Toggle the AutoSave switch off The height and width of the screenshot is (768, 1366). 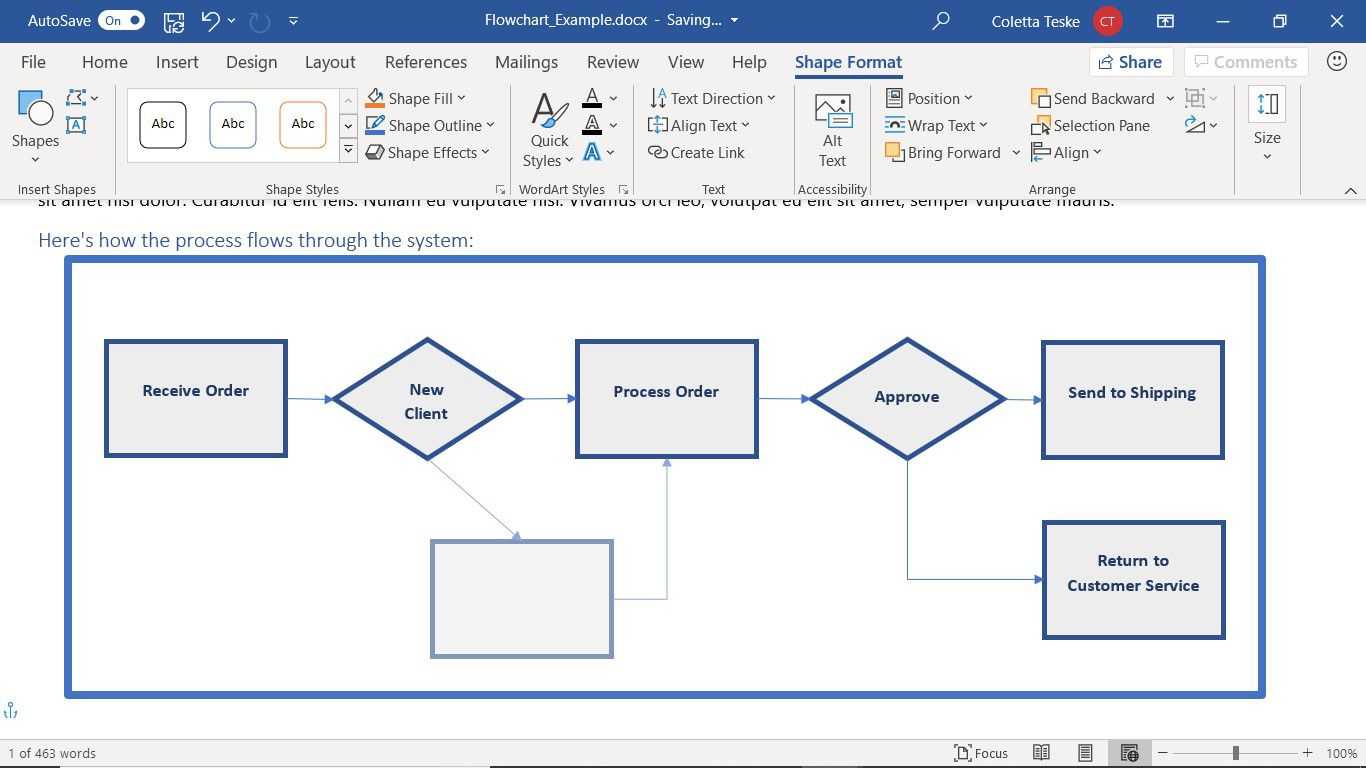pos(122,21)
